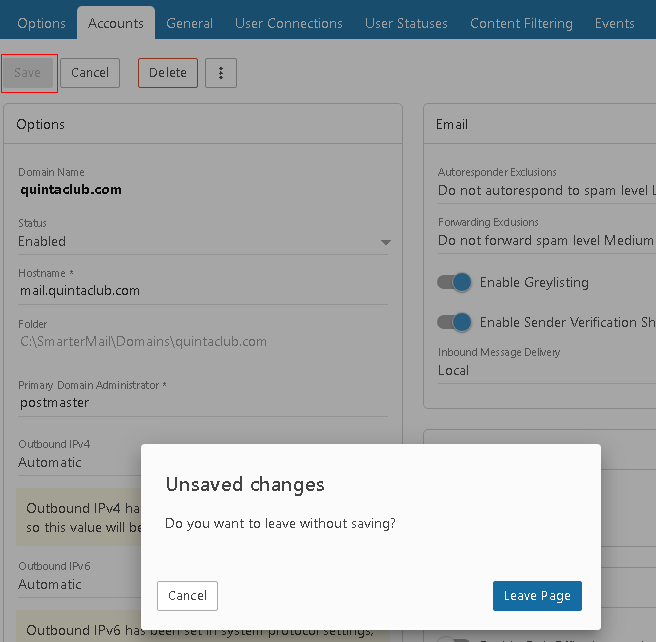Switch to the General tab
Screen dimensions: 656x642
189,23
